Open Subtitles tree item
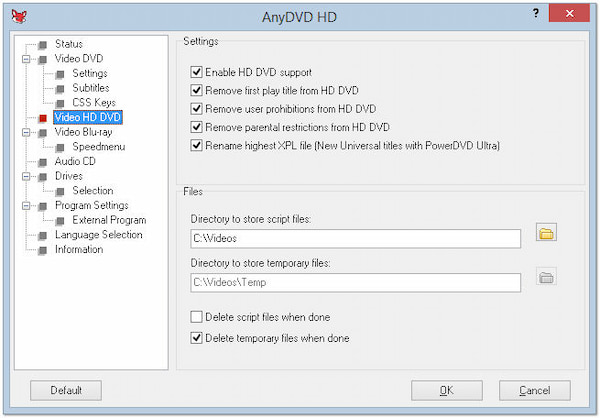Image resolution: width=600 pixels, height=418 pixels. [91, 88]
